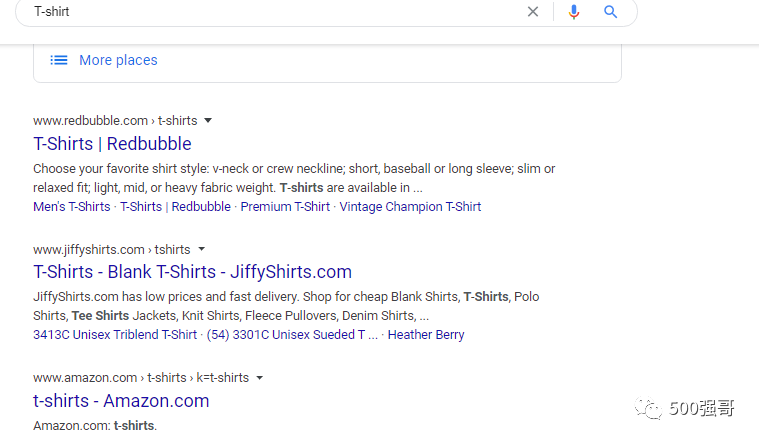Expand the dropdown arrow next to jiffyshirts.com URL
The height and width of the screenshot is (441, 759).
(x=201, y=248)
